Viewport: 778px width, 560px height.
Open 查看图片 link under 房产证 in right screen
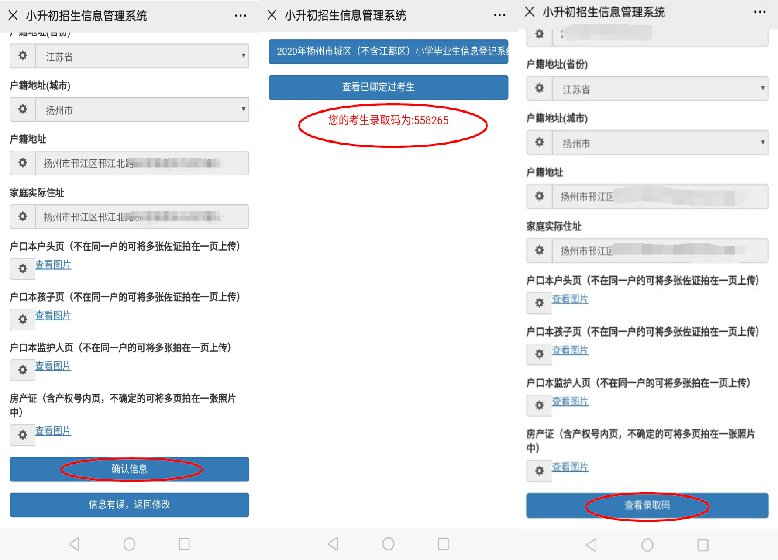point(570,467)
